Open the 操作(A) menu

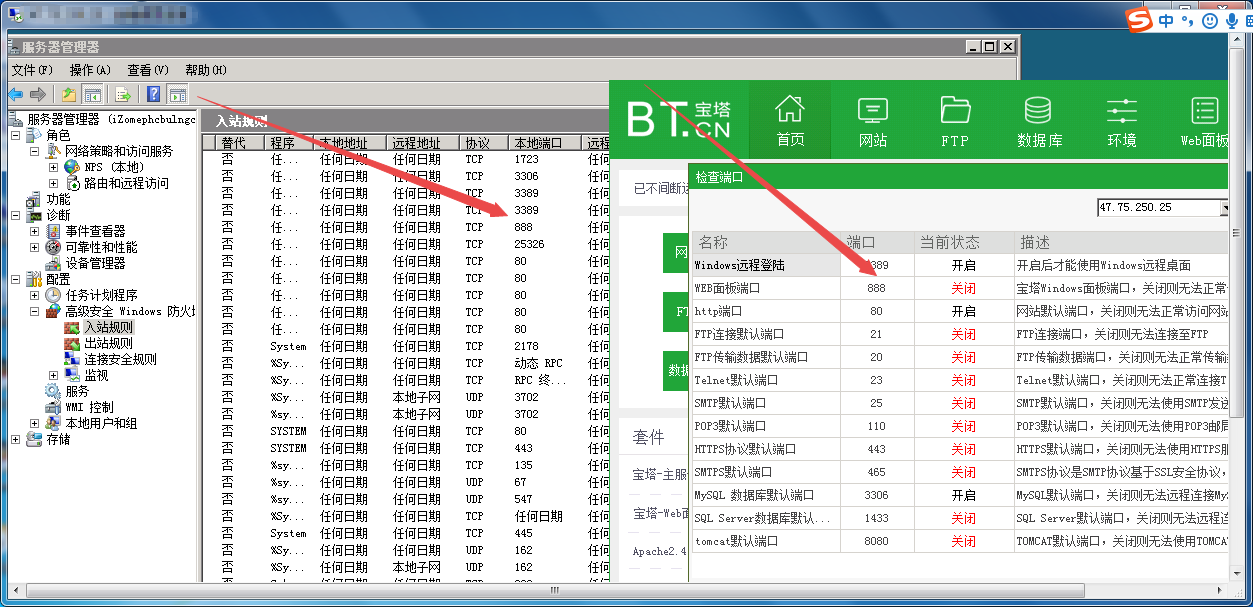tap(90, 70)
